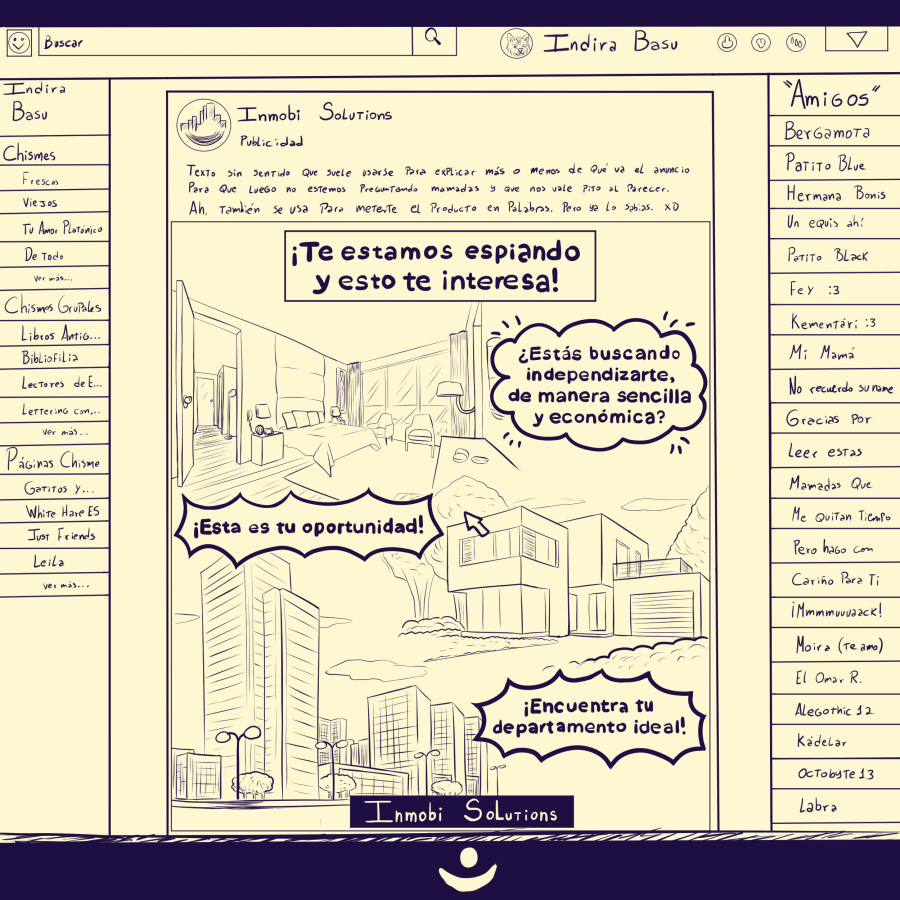Select 'Frescos' in the Chismes menu
The width and height of the screenshot is (900, 900).
(42, 181)
